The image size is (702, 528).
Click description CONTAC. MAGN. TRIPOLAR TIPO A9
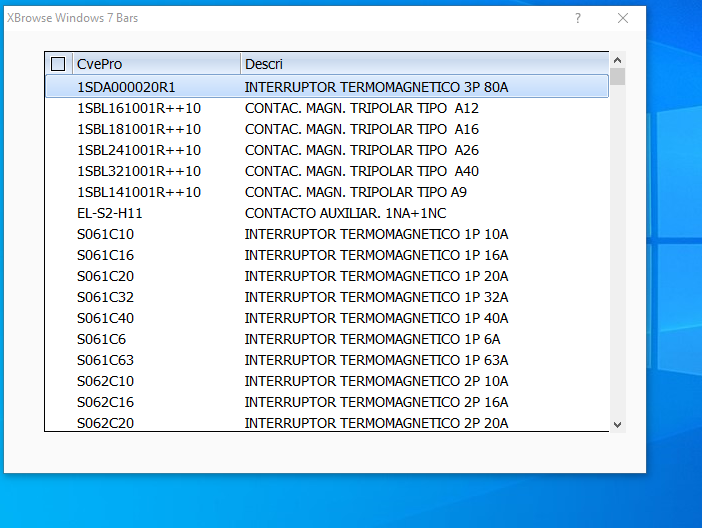coord(356,192)
